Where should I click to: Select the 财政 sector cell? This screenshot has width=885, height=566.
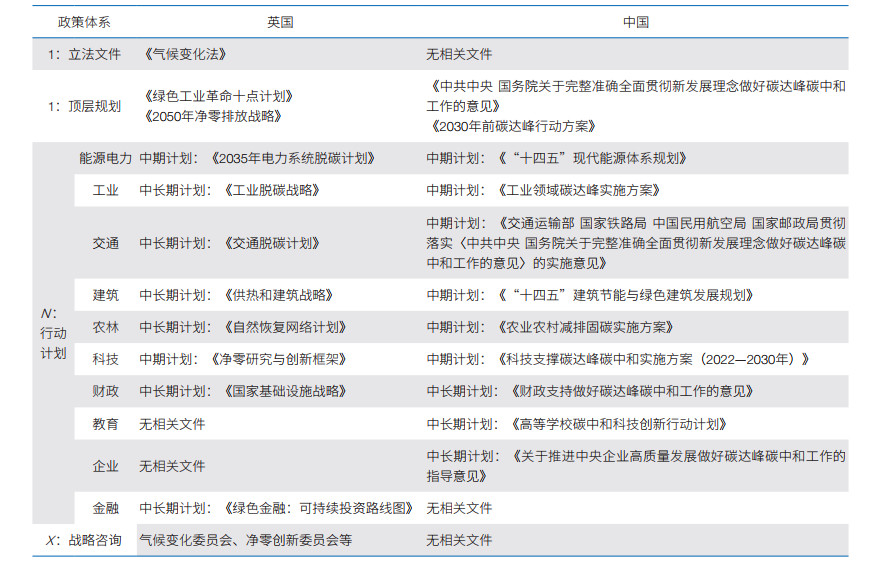click(105, 391)
